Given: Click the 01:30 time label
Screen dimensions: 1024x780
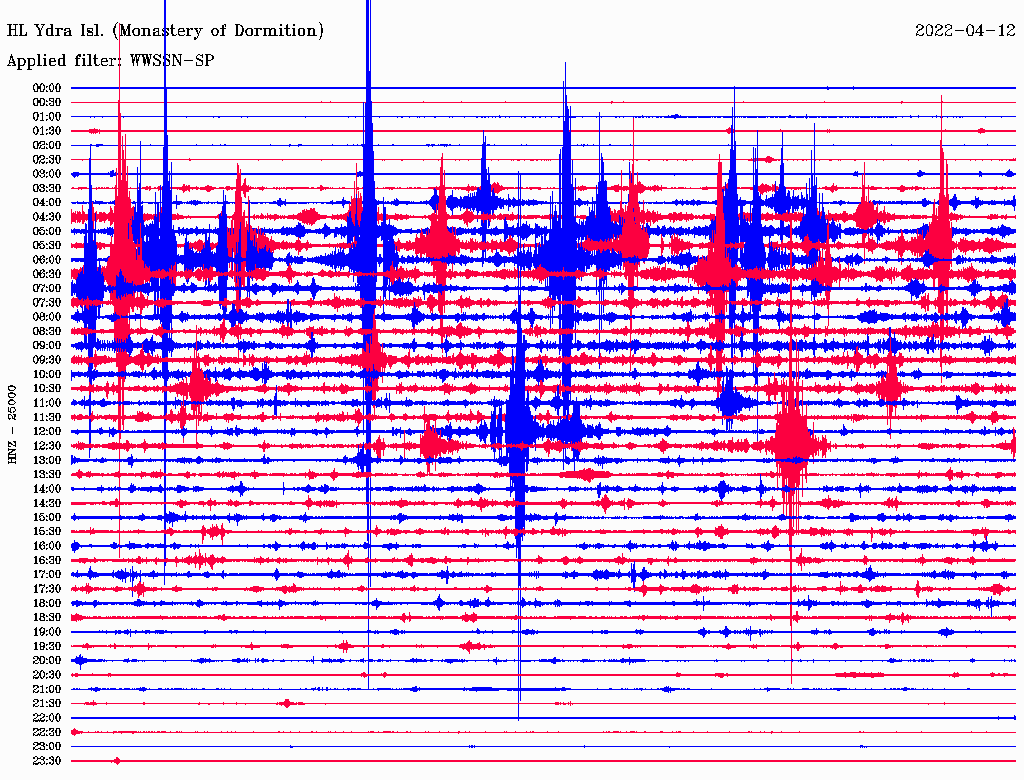Looking at the screenshot, I should (46, 131).
